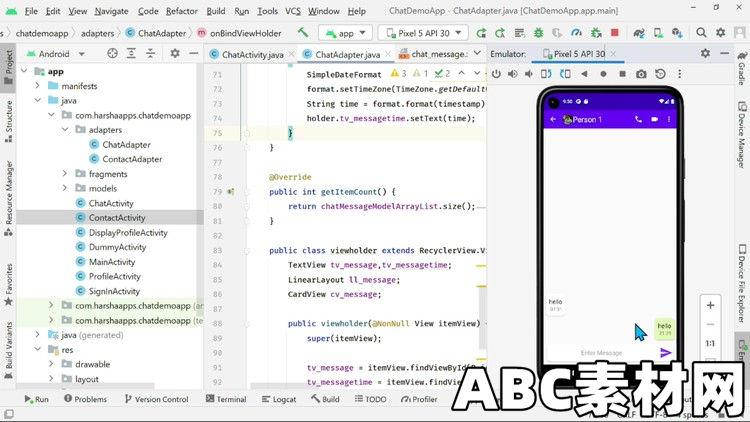The height and width of the screenshot is (422, 750).
Task: Click the red Stop button in toolbar
Action: [x=615, y=33]
